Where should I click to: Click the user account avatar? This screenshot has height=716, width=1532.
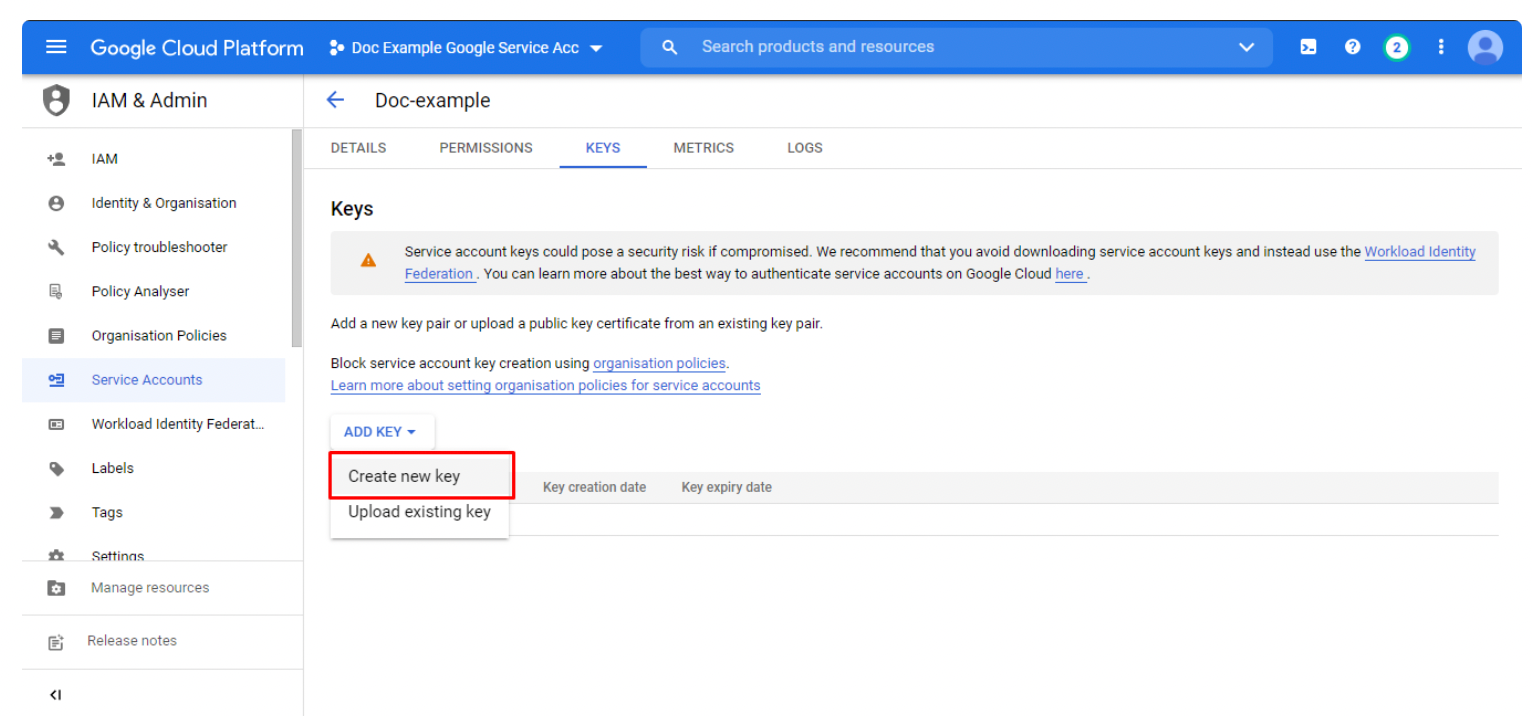point(1485,47)
